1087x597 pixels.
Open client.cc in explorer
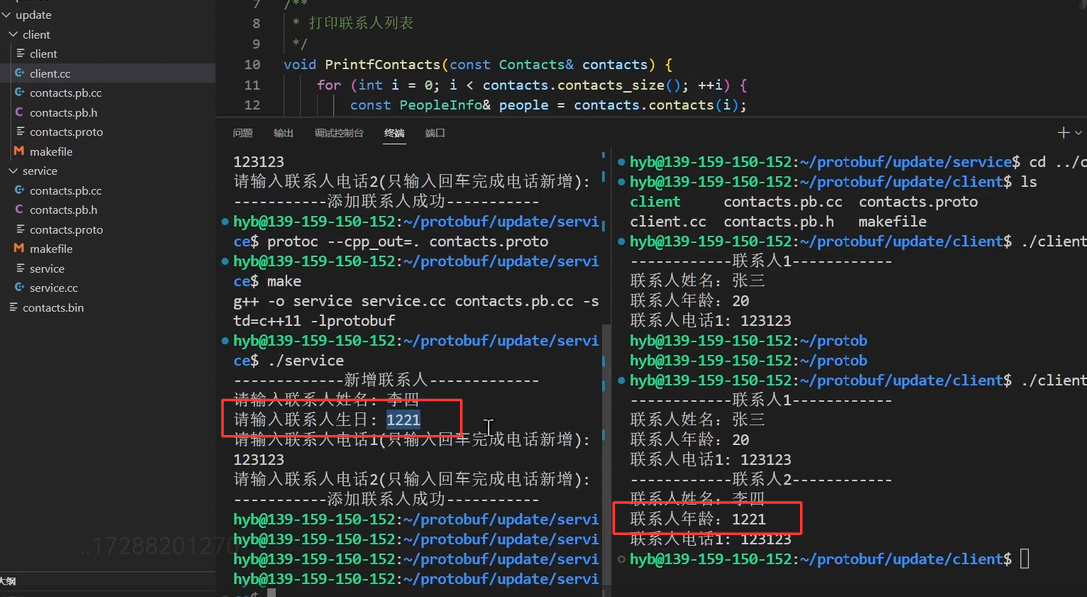(x=50, y=73)
